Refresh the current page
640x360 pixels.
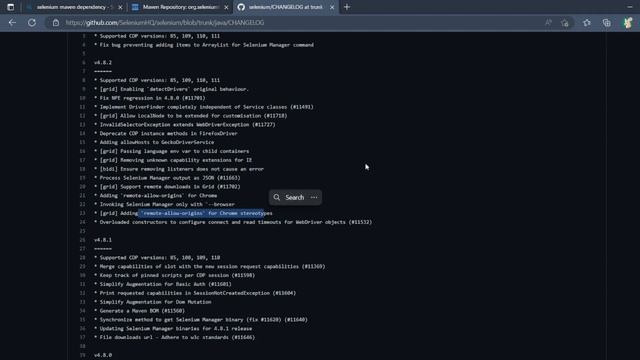31,22
